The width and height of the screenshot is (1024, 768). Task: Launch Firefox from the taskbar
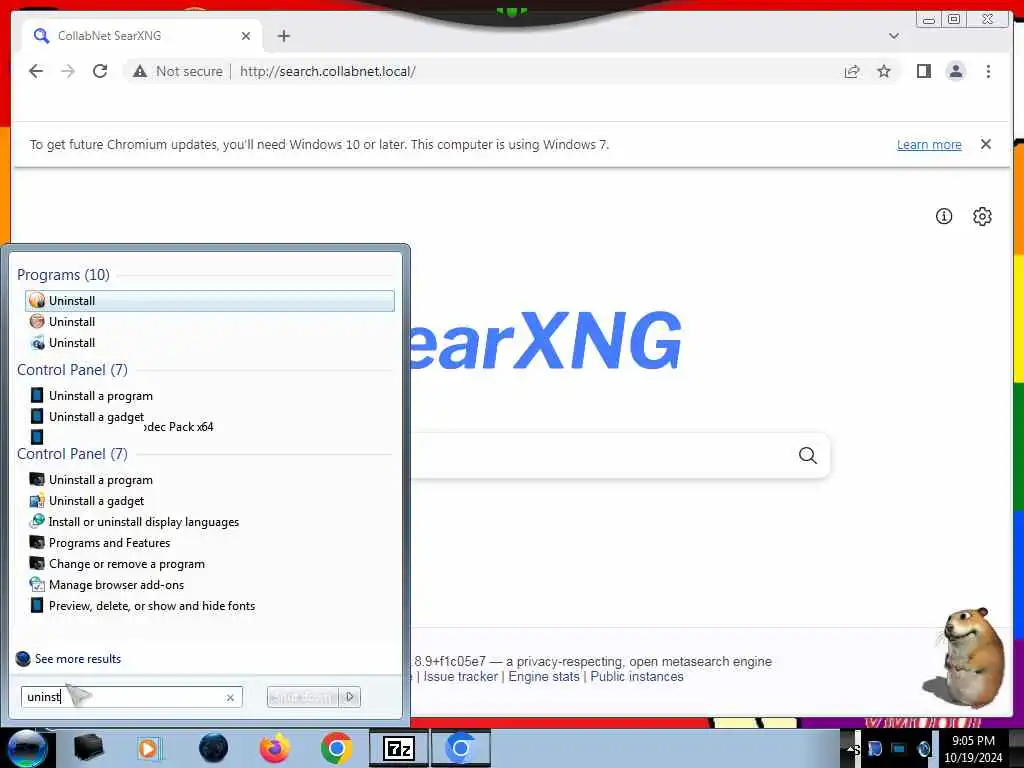(275, 748)
